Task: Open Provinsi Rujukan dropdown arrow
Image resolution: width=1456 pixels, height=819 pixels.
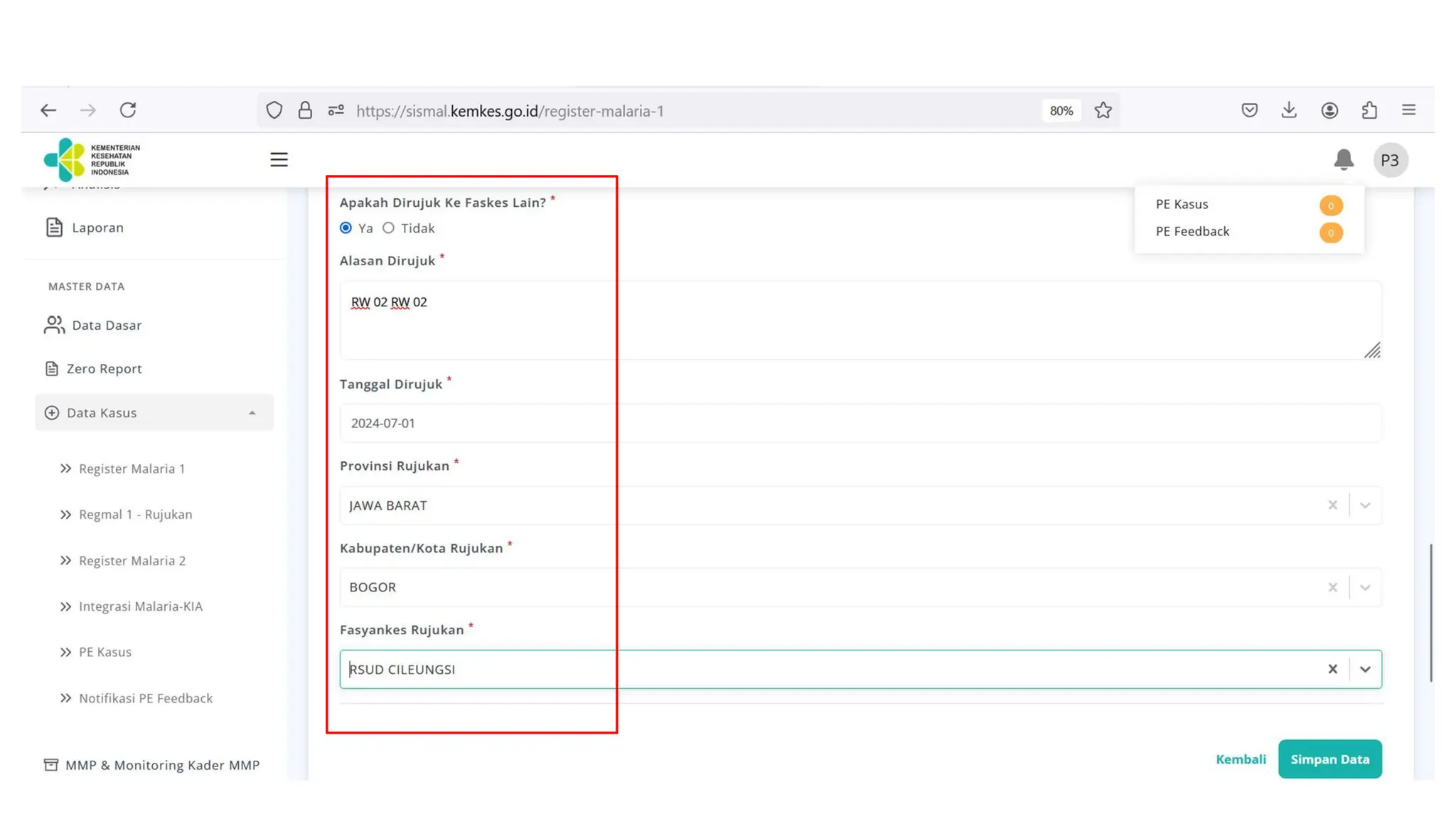Action: coord(1365,505)
